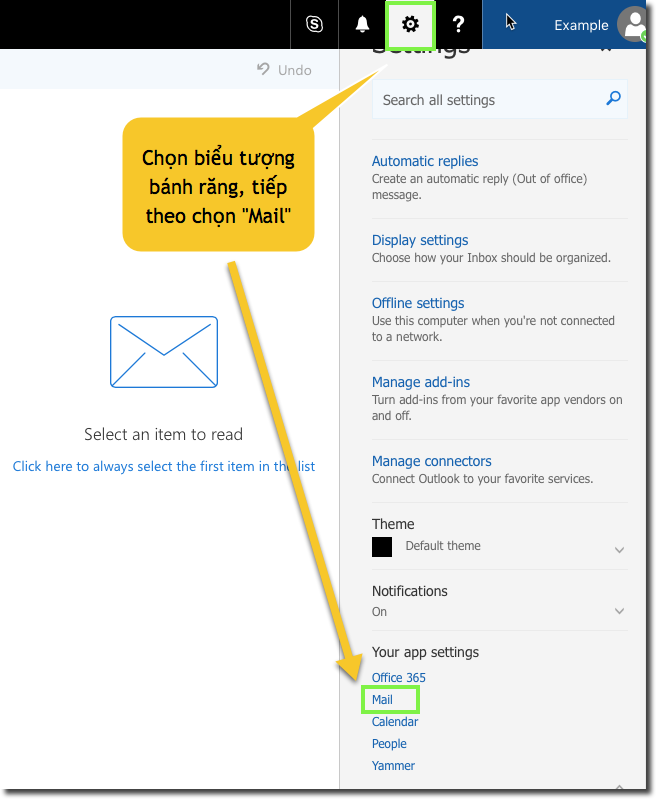Viewport: 656px width, 799px height.
Task: Click the Example account avatar
Action: [633, 25]
